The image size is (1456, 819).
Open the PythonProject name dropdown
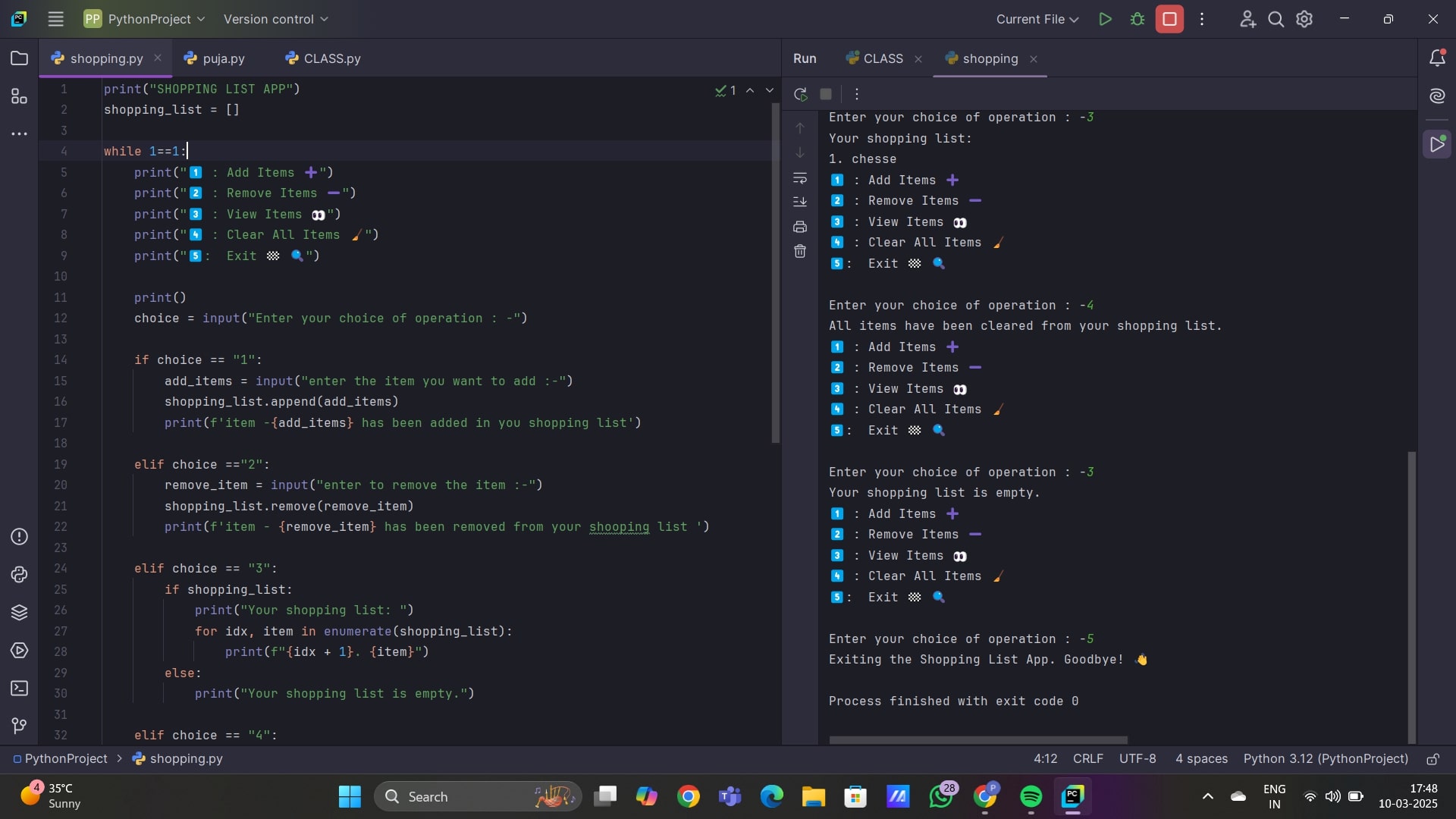(143, 19)
